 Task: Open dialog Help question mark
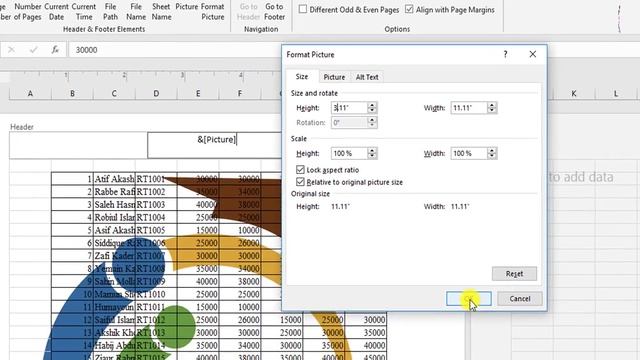tap(505, 54)
